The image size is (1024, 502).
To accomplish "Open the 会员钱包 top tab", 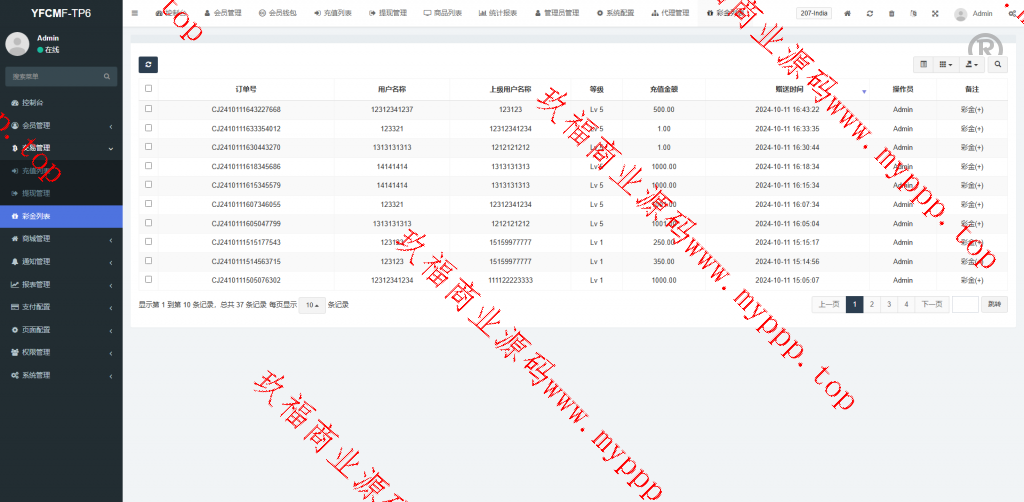I will (x=277, y=13).
